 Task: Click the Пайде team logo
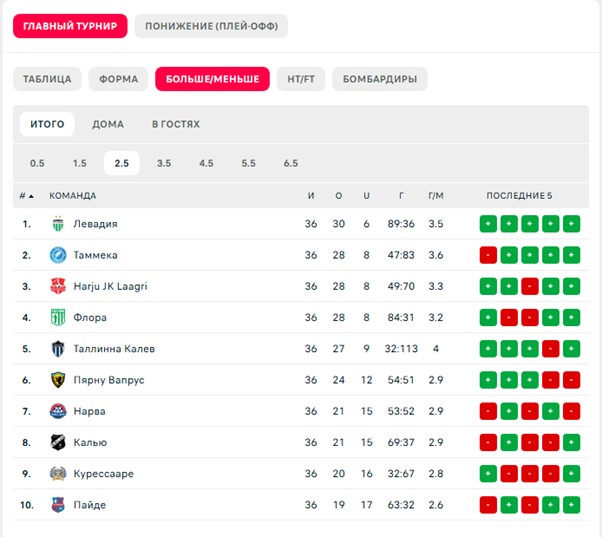pyautogui.click(x=58, y=505)
